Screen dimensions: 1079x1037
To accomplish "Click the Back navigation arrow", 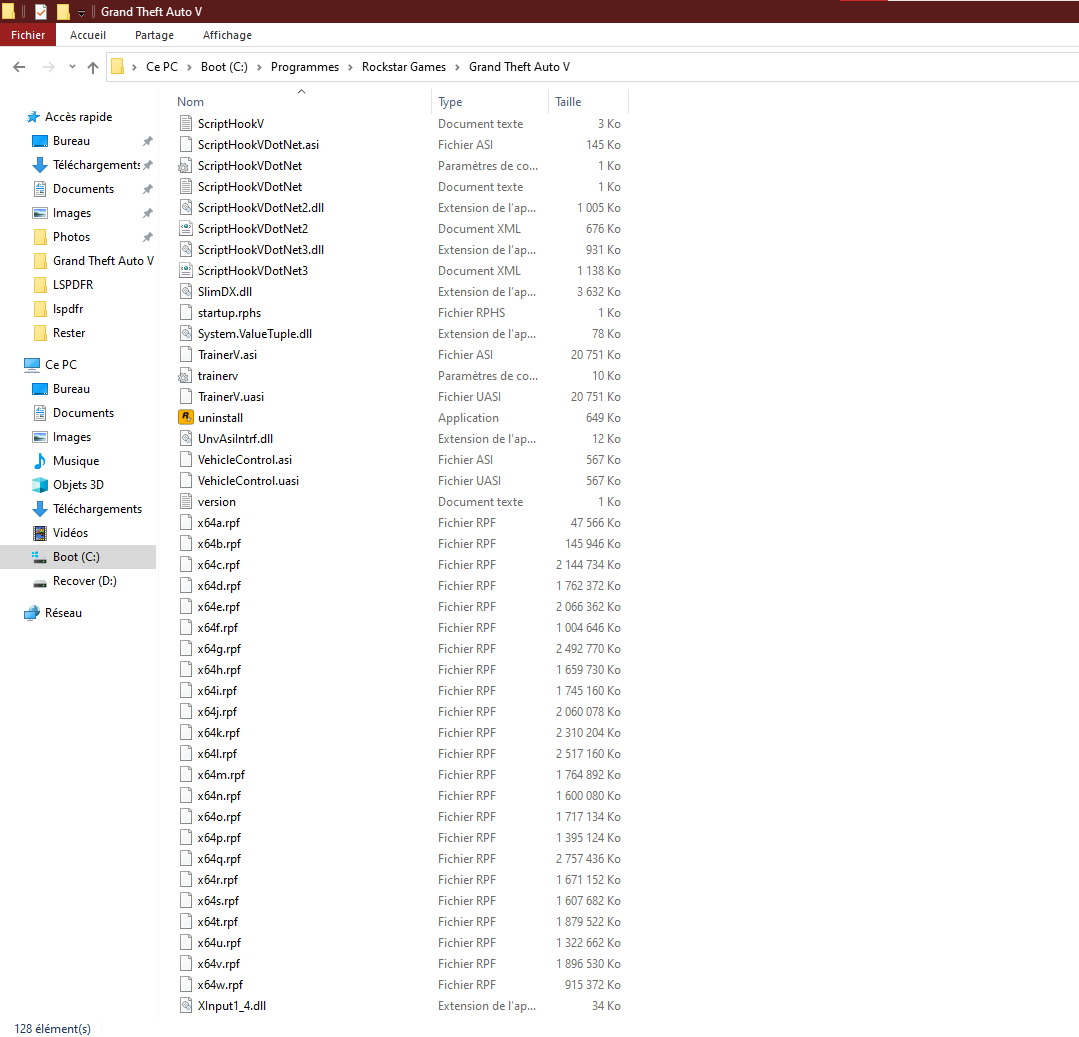I will click(x=19, y=67).
